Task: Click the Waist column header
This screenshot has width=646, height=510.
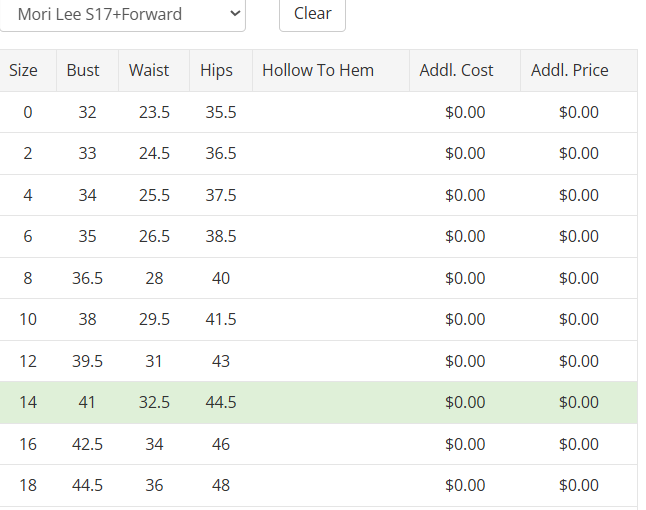Action: 150,70
